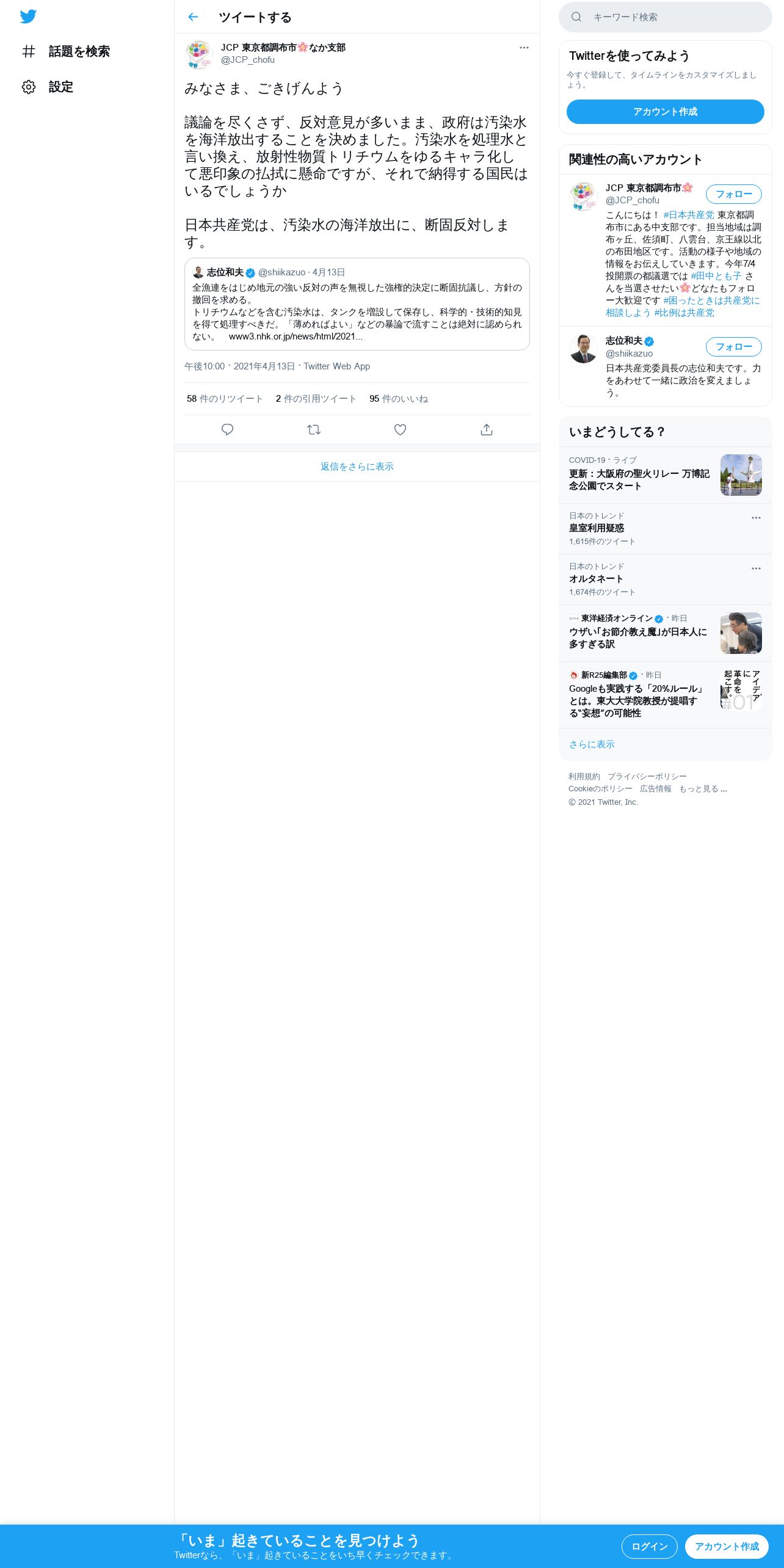Click the share upload icon

487,430
